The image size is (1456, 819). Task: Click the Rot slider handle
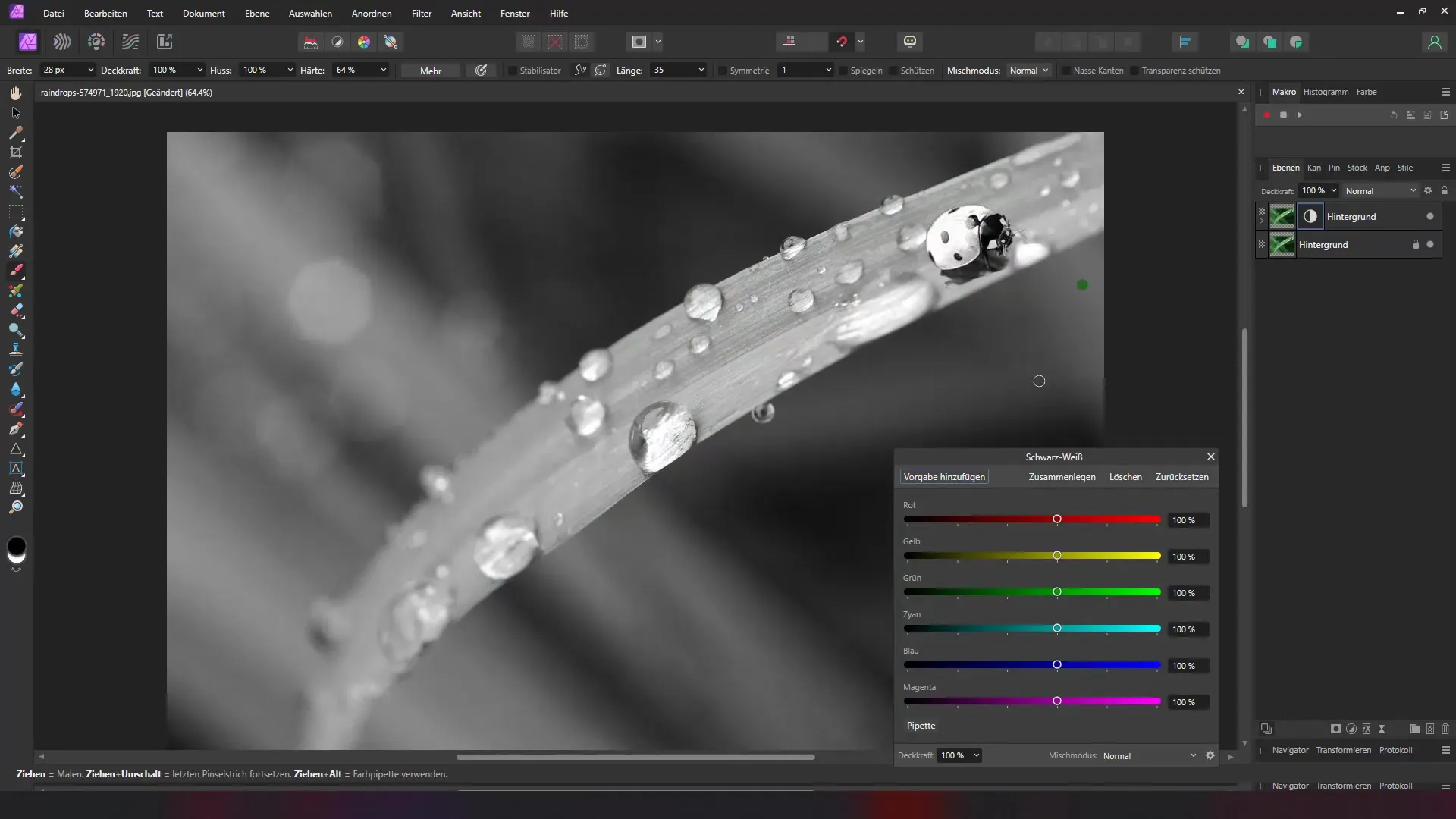(x=1056, y=519)
